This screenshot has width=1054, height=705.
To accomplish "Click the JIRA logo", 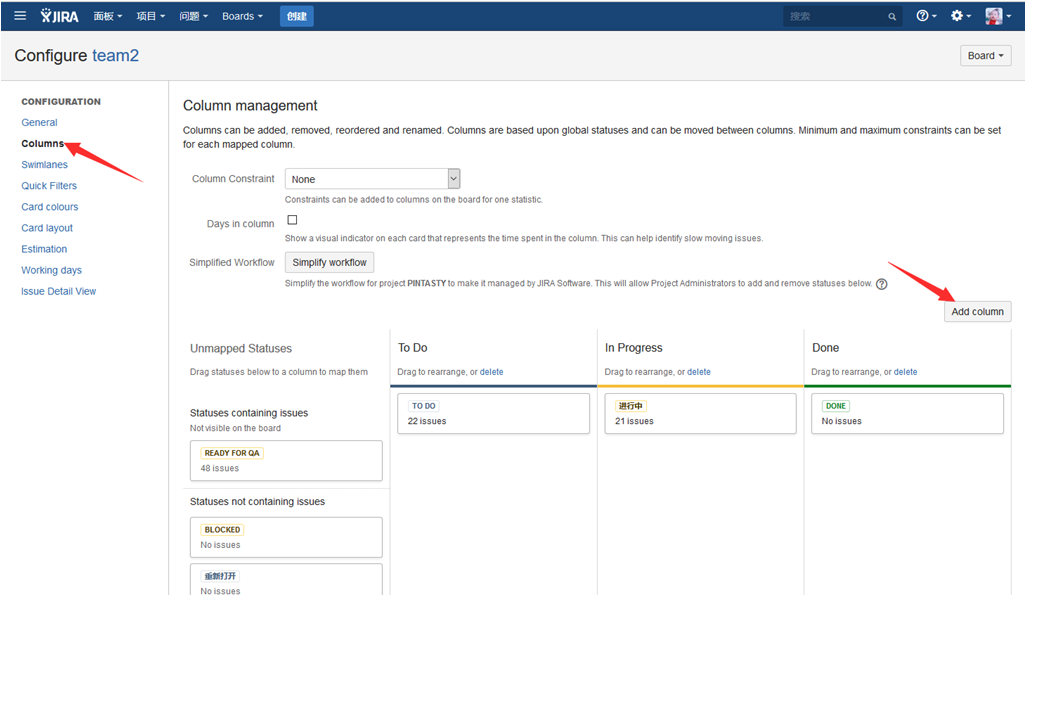I will click(60, 16).
